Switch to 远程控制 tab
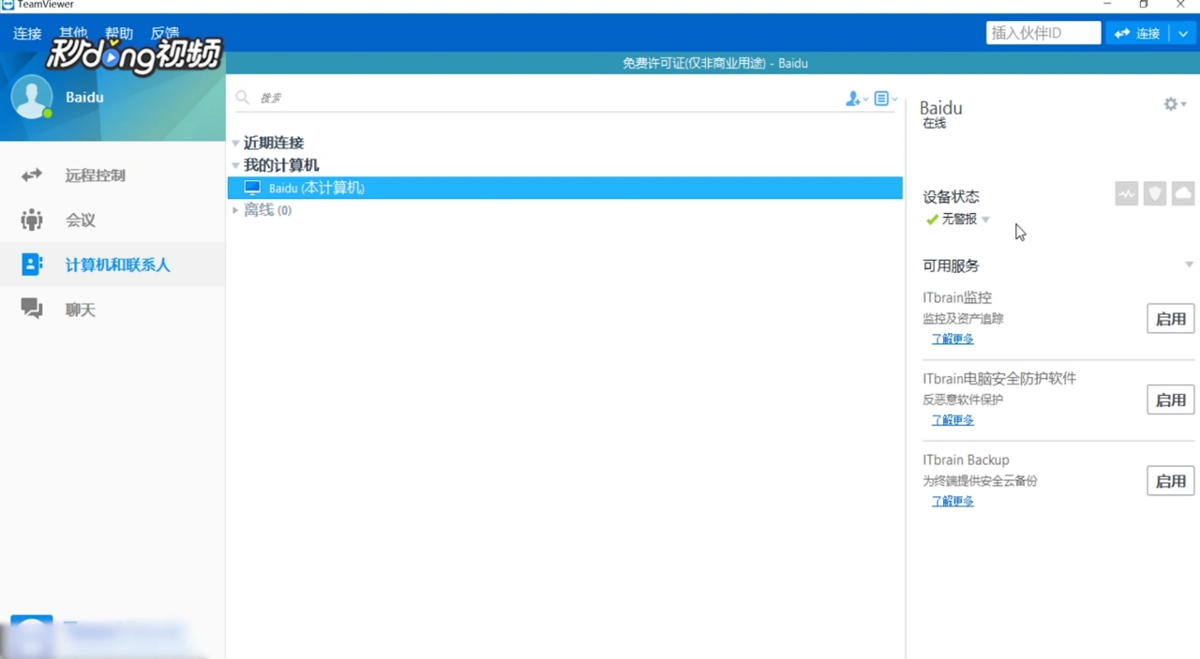Image resolution: width=1200 pixels, height=659 pixels. coord(112,175)
